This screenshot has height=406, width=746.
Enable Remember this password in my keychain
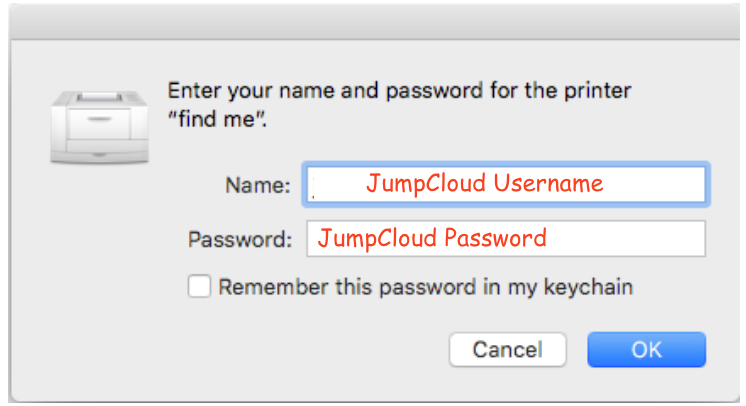click(x=199, y=287)
